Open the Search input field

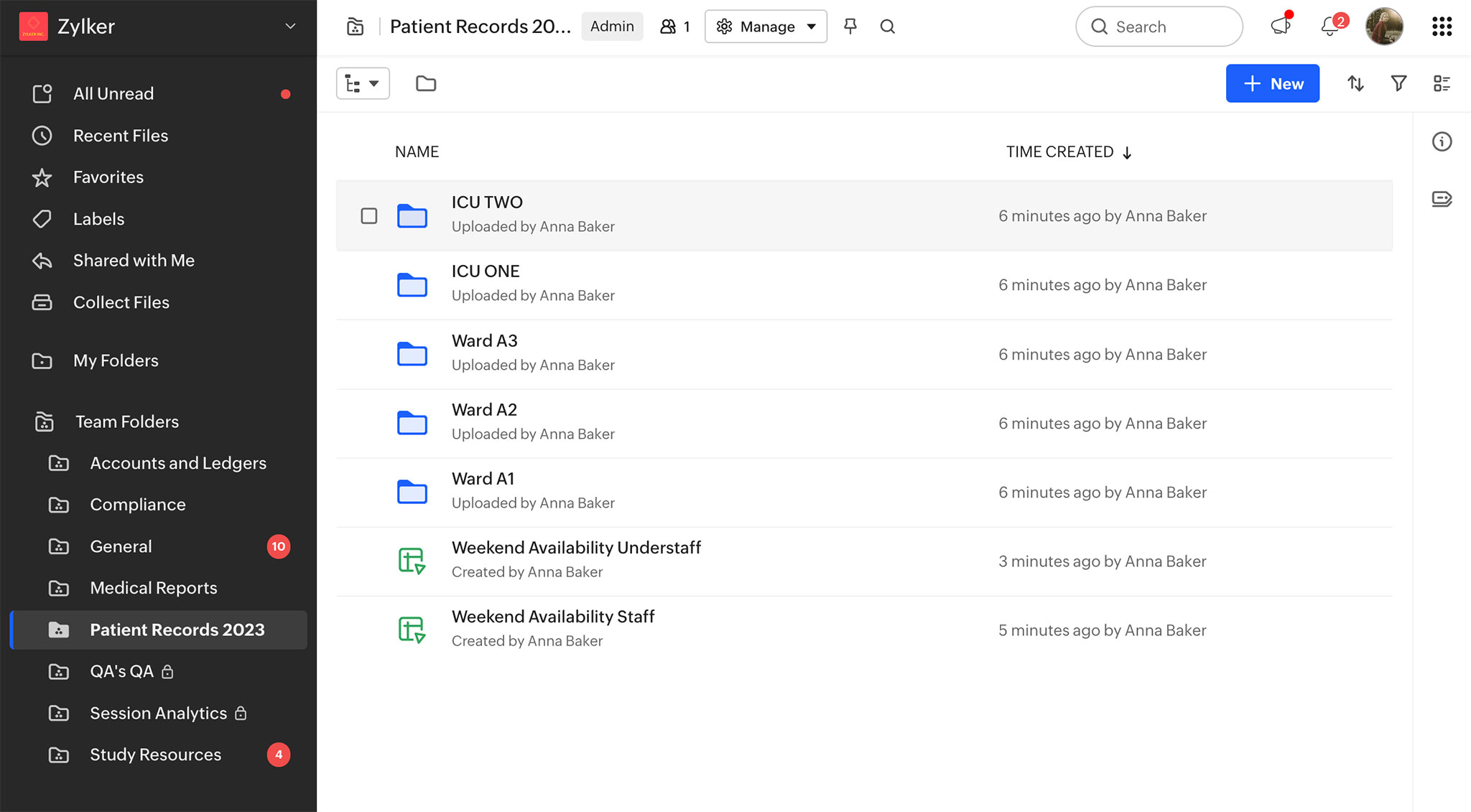[x=1159, y=27]
